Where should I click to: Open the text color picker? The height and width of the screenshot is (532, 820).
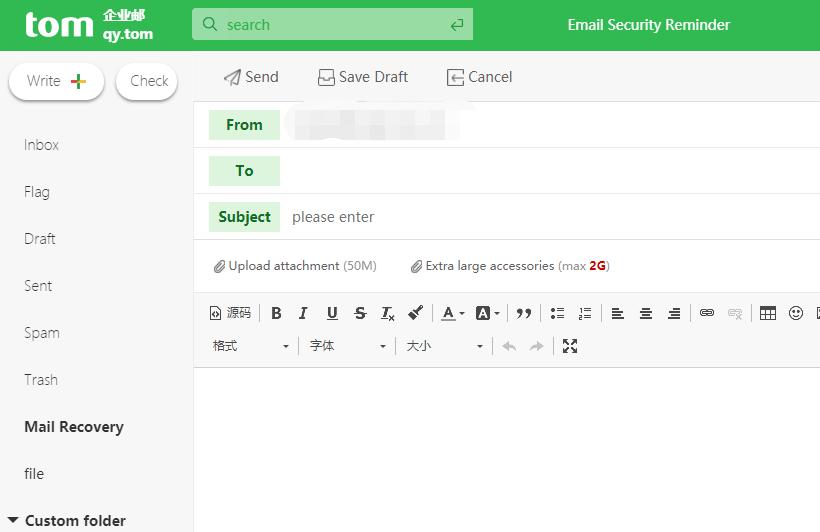click(x=452, y=313)
